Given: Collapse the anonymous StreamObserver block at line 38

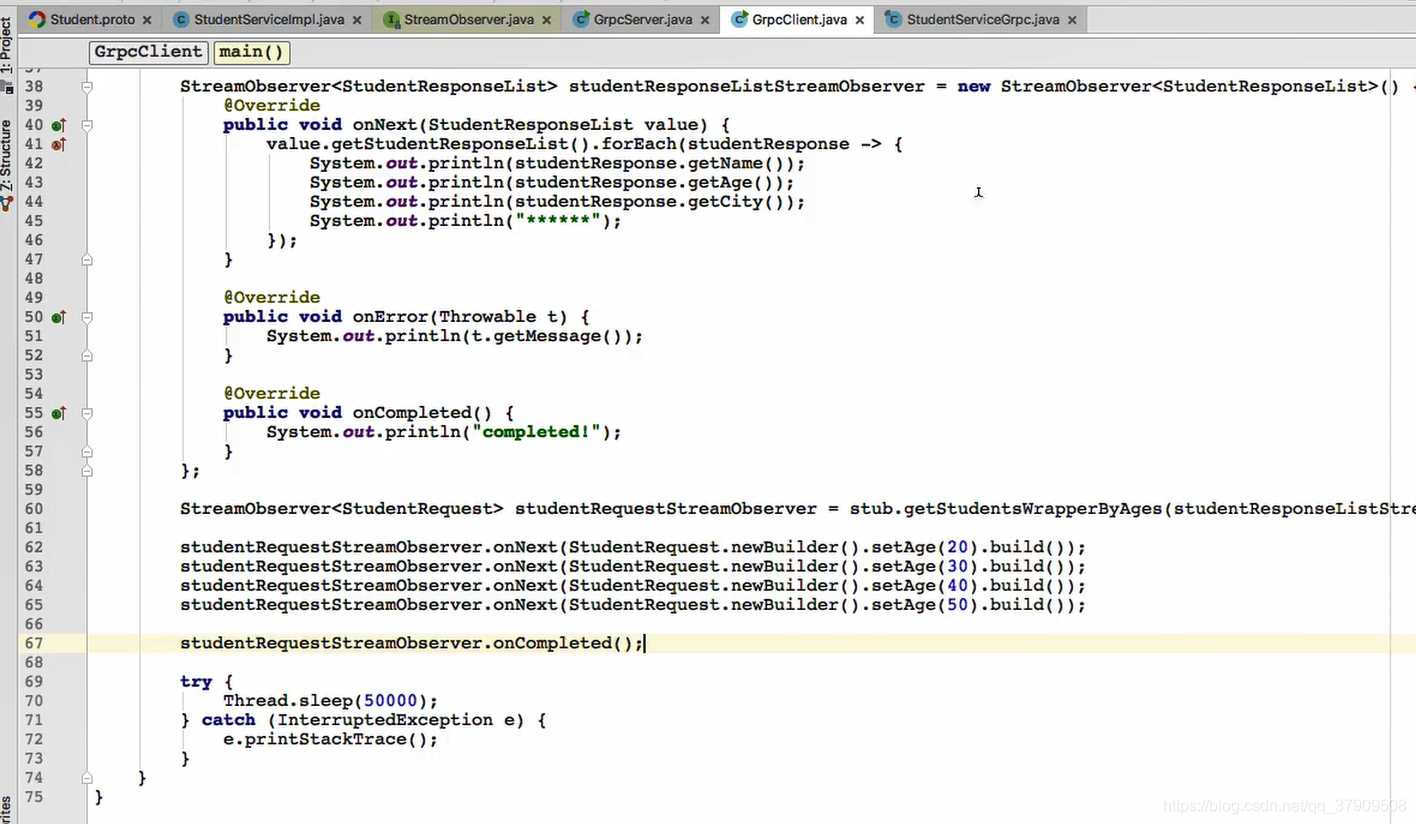Looking at the screenshot, I should click(87, 87).
